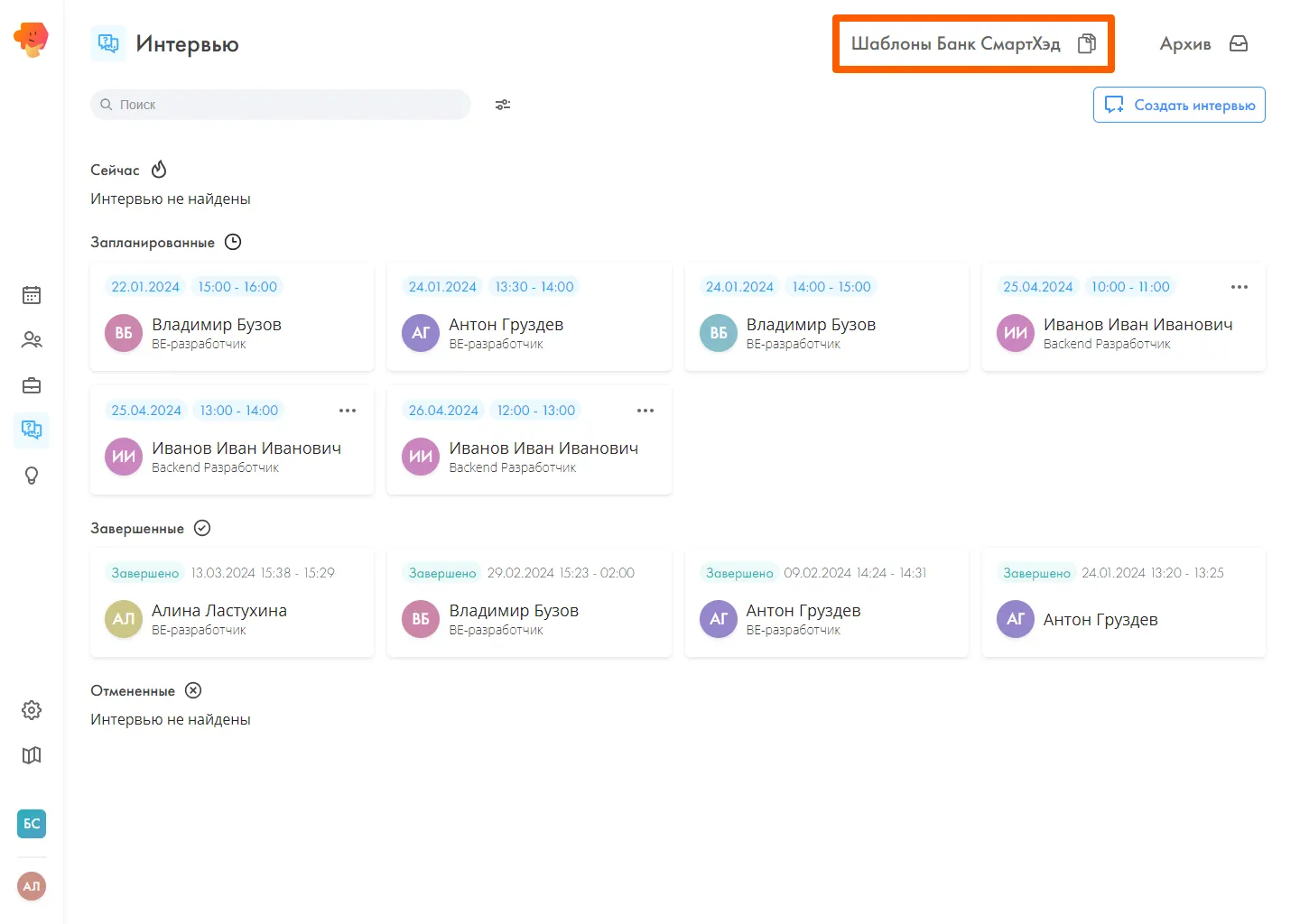The image size is (1300, 924).
Task: Click Завершено badge on 29.02.2024 card
Action: [442, 573]
